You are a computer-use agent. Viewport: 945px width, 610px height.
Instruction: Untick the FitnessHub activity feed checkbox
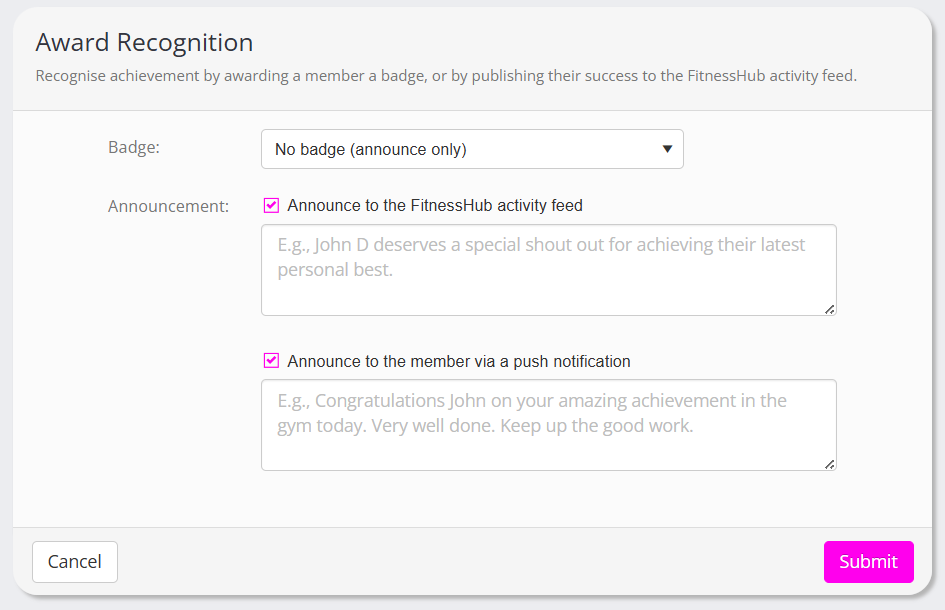[x=271, y=205]
